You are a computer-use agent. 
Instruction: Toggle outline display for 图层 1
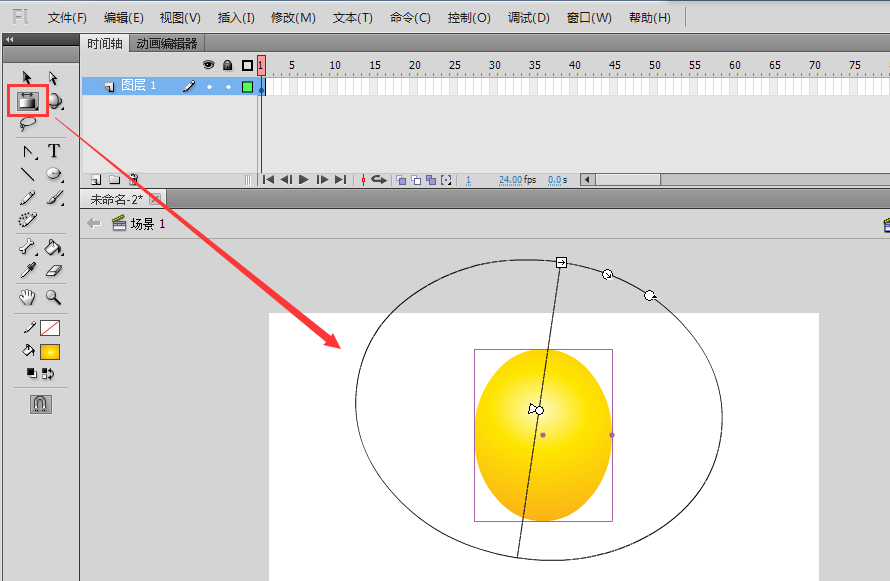[x=247, y=87]
